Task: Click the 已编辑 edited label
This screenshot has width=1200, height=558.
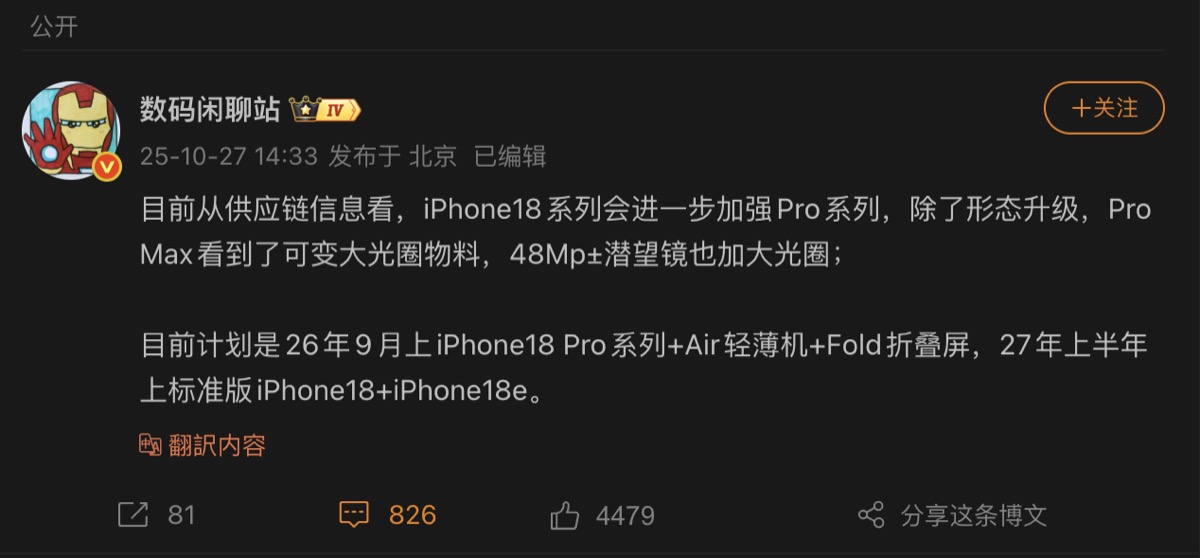Action: 510,156
